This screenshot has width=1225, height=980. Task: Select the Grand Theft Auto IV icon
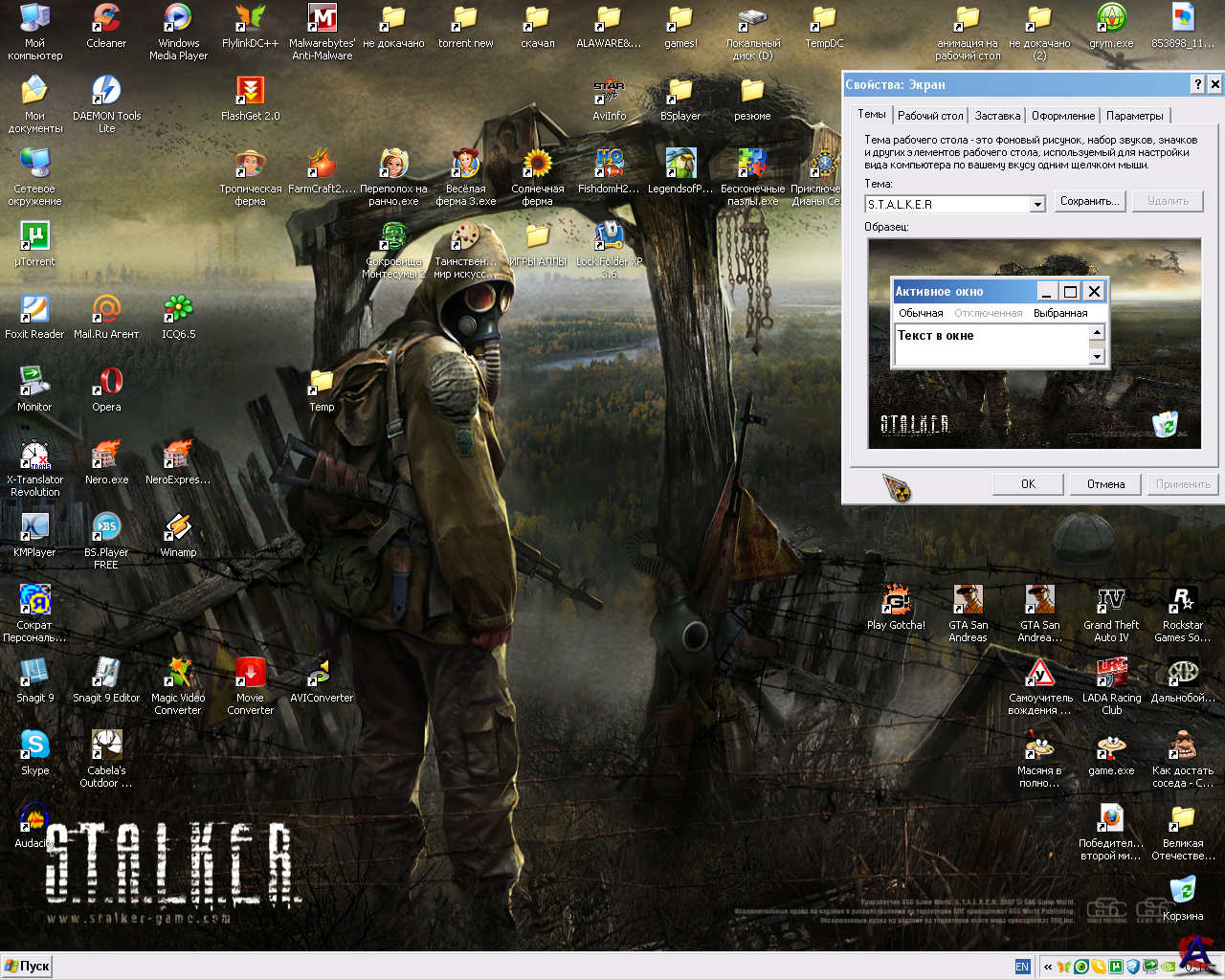tap(1111, 601)
